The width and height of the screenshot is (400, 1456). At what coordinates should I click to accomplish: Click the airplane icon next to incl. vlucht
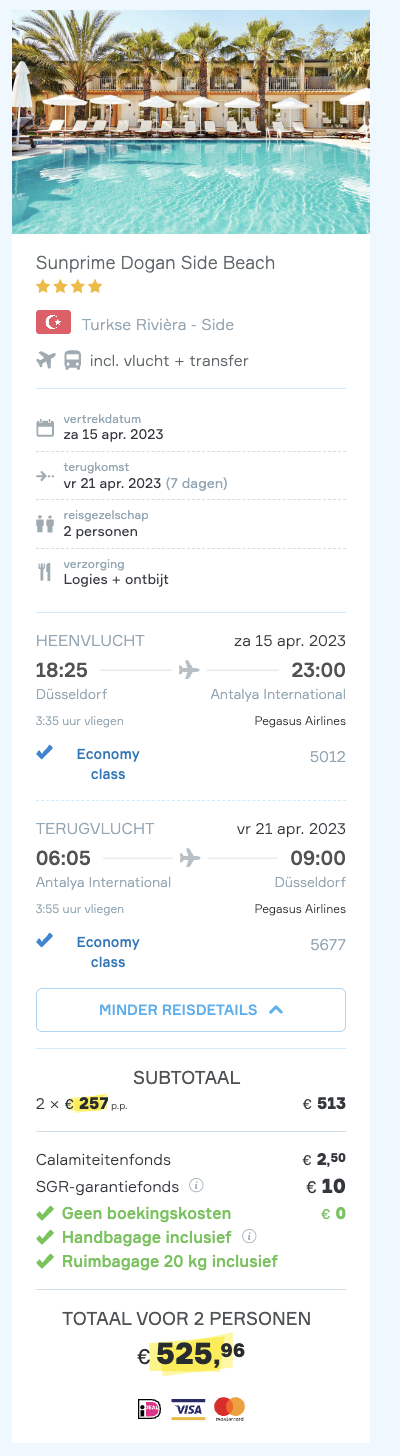coord(45,360)
